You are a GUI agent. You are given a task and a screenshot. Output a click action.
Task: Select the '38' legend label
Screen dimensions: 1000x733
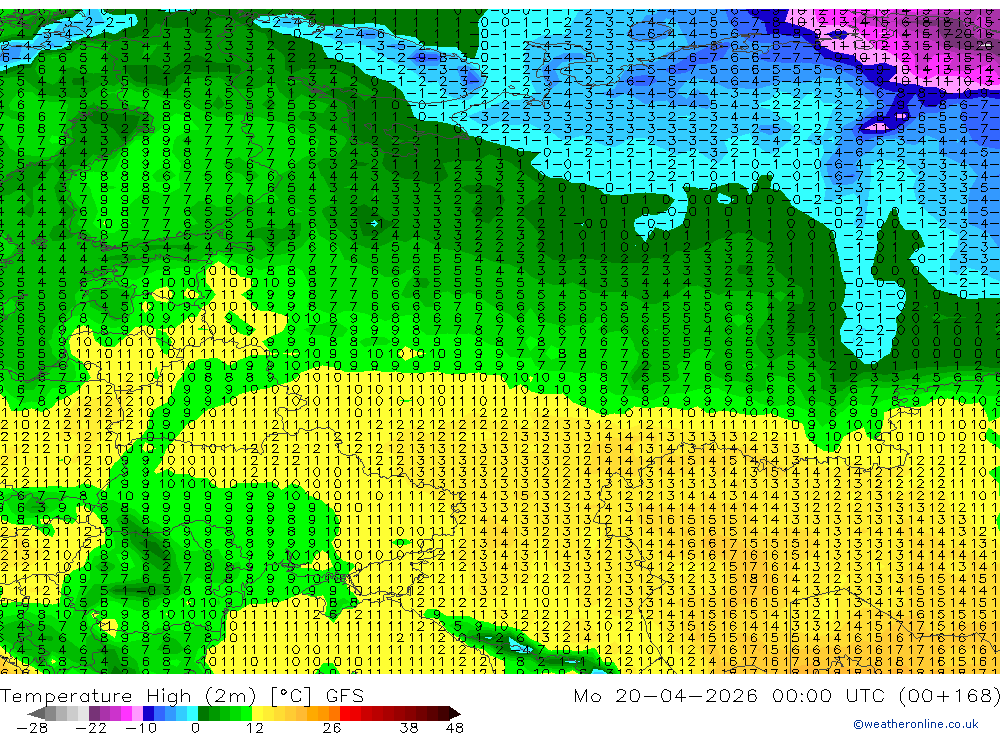(409, 727)
